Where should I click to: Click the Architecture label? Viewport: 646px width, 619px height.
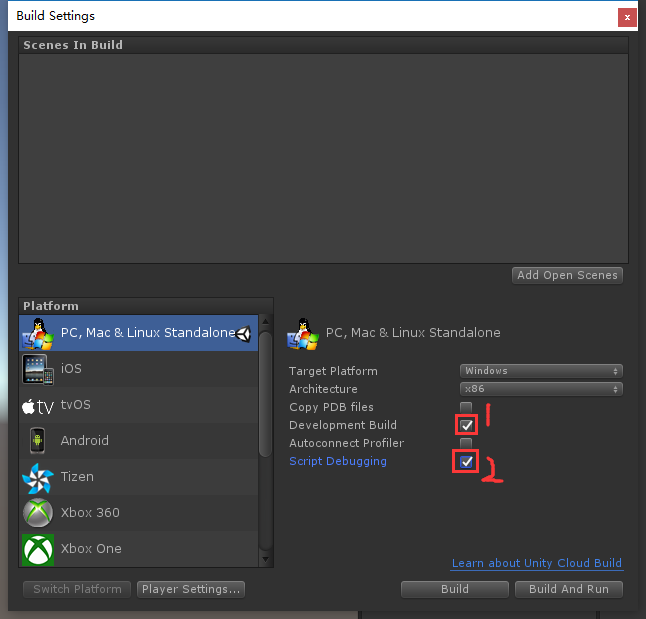tap(323, 389)
